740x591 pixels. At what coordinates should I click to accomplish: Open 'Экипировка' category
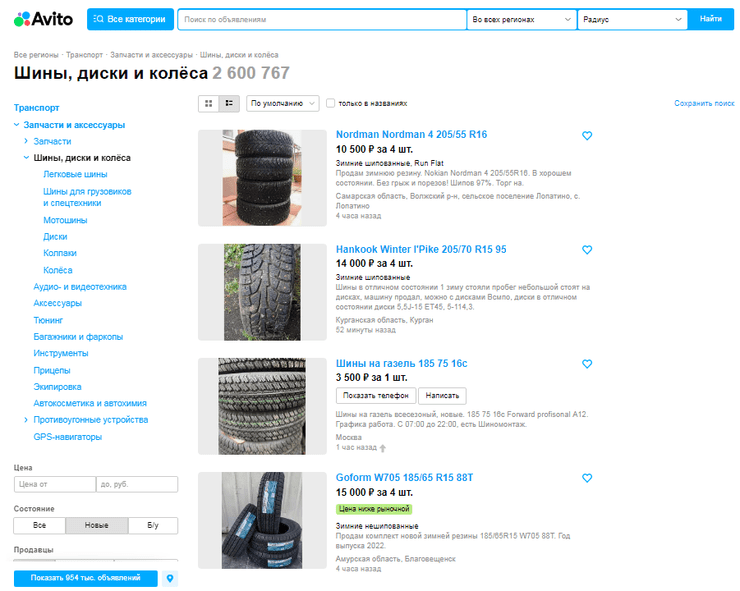(x=57, y=387)
